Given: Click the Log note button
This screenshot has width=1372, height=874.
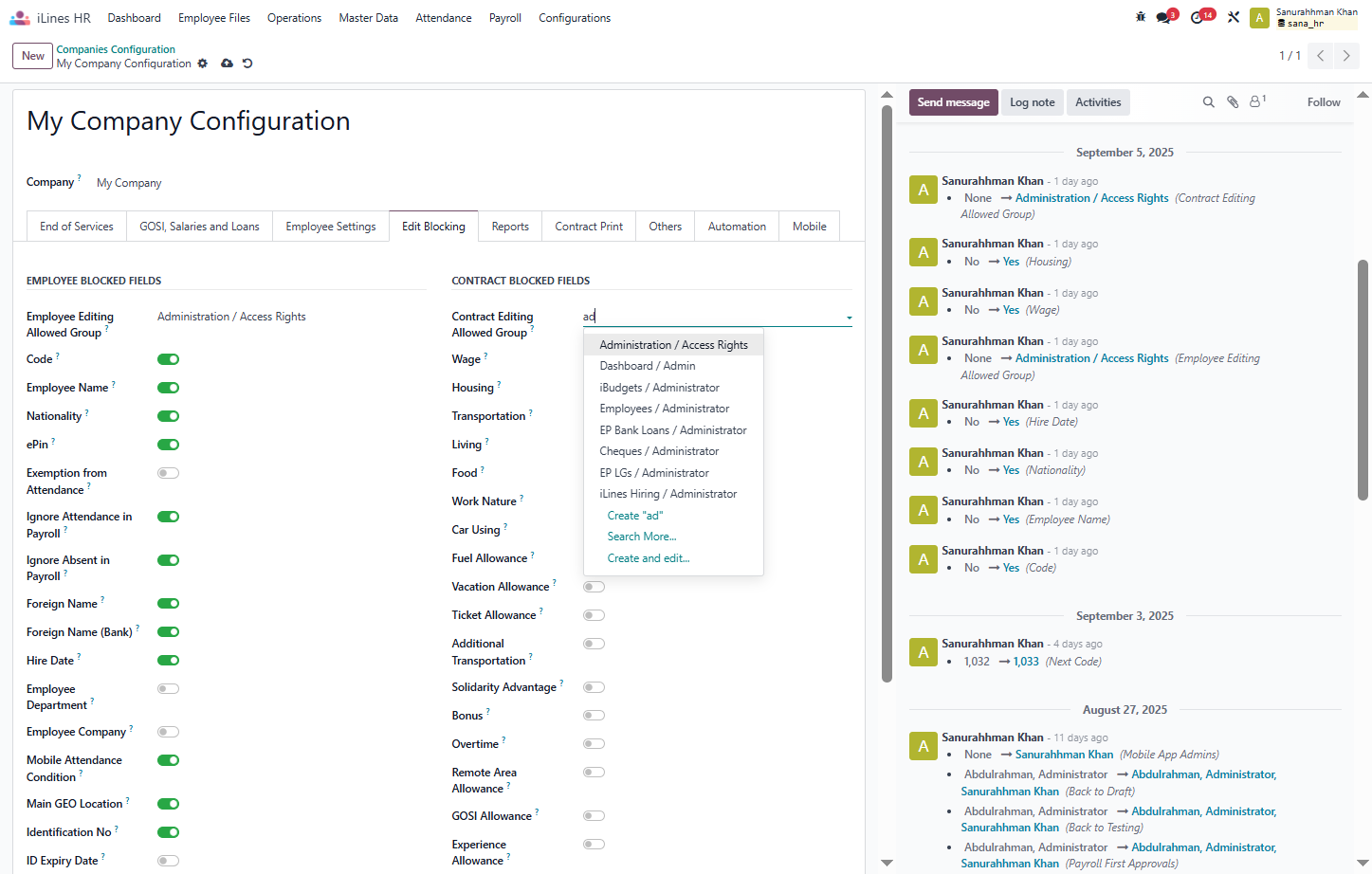Looking at the screenshot, I should tap(1032, 102).
